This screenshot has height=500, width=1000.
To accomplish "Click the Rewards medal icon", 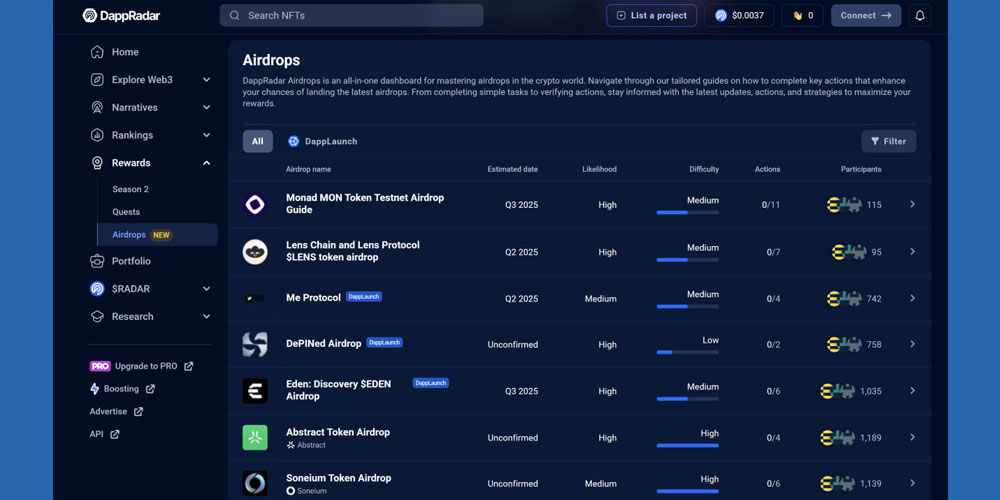I will tap(97, 163).
